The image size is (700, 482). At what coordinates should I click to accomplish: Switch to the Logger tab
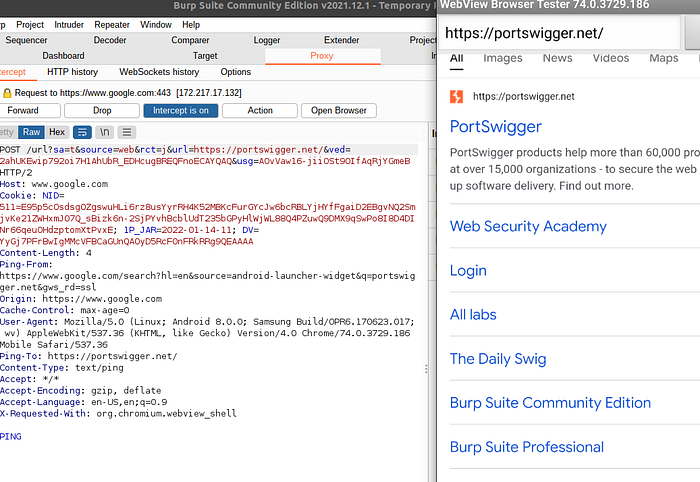[x=267, y=40]
